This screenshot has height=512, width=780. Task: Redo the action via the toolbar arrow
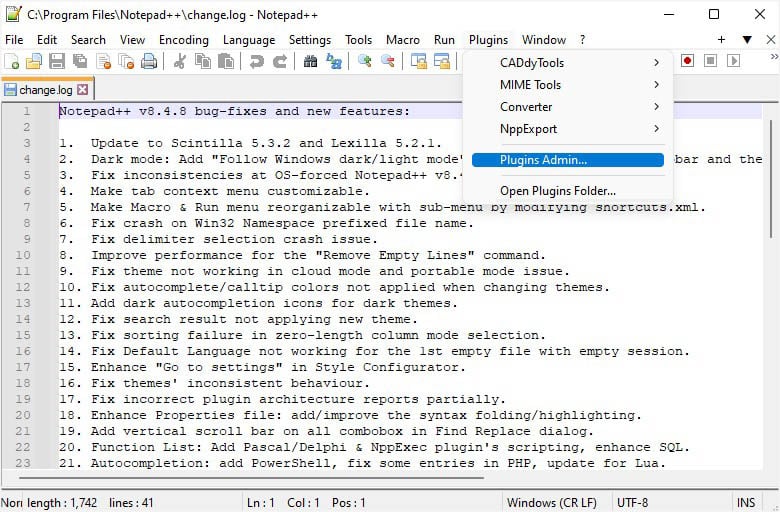pos(280,62)
